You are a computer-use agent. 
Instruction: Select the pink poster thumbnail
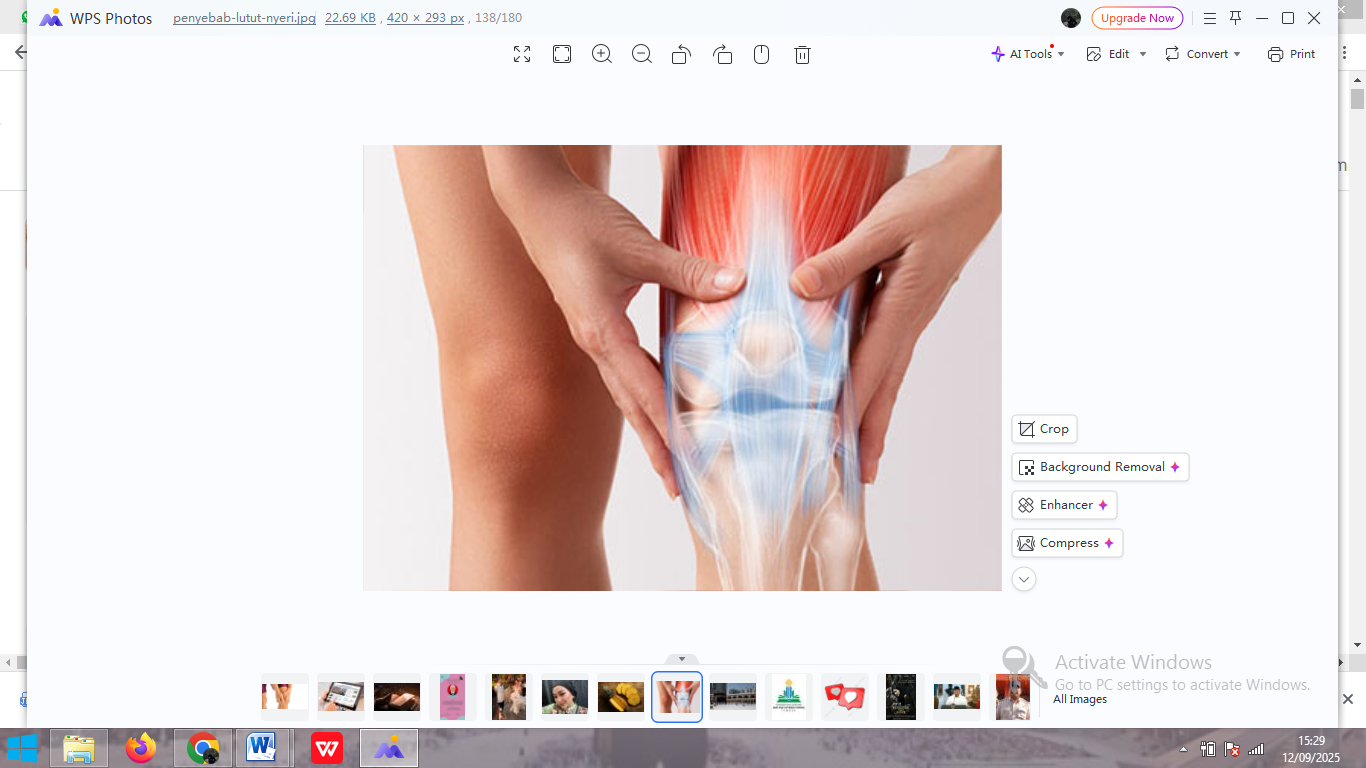(x=453, y=697)
